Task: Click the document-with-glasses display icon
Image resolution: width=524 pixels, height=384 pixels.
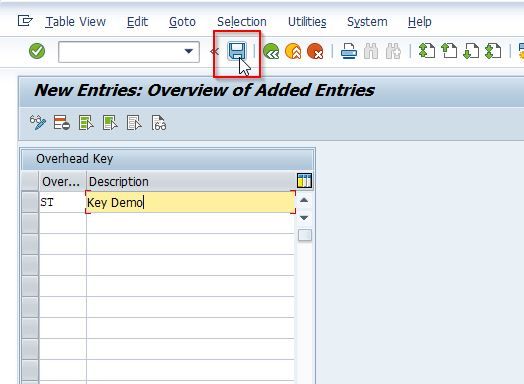Action: pos(158,123)
